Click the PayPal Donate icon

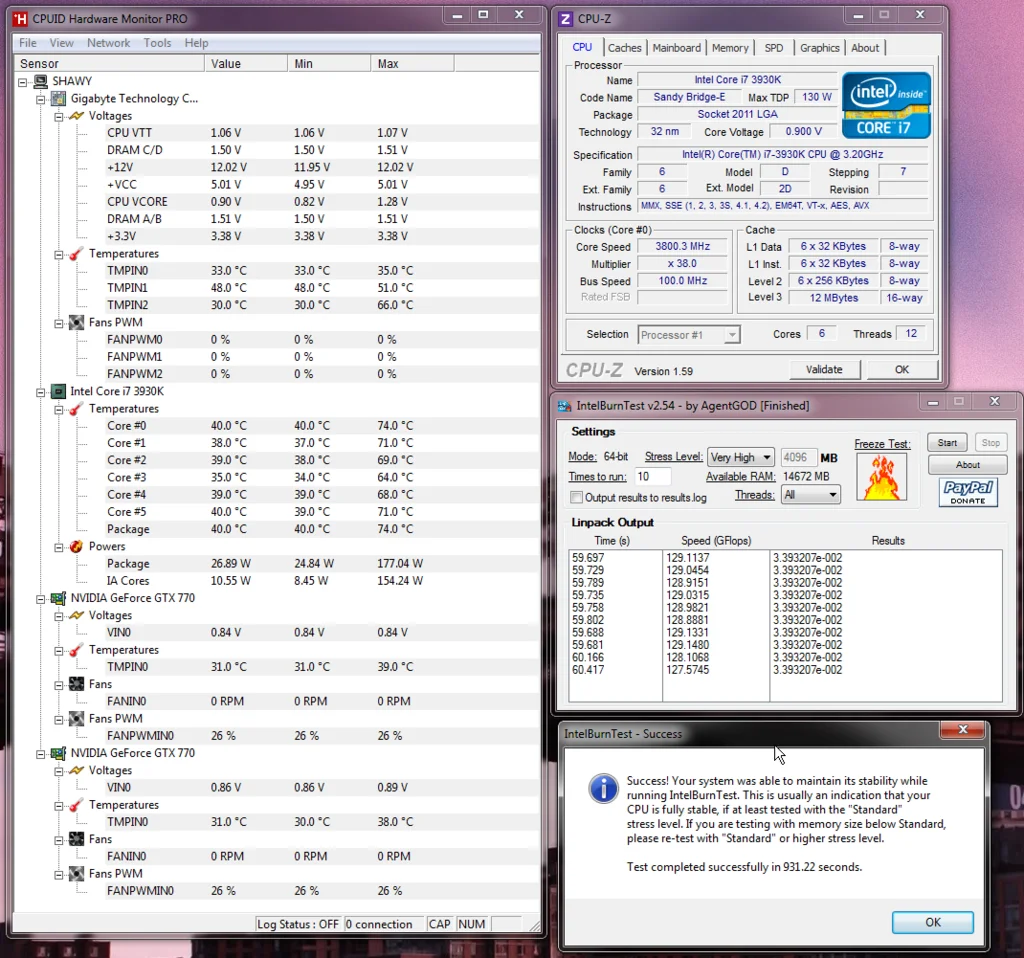[968, 492]
